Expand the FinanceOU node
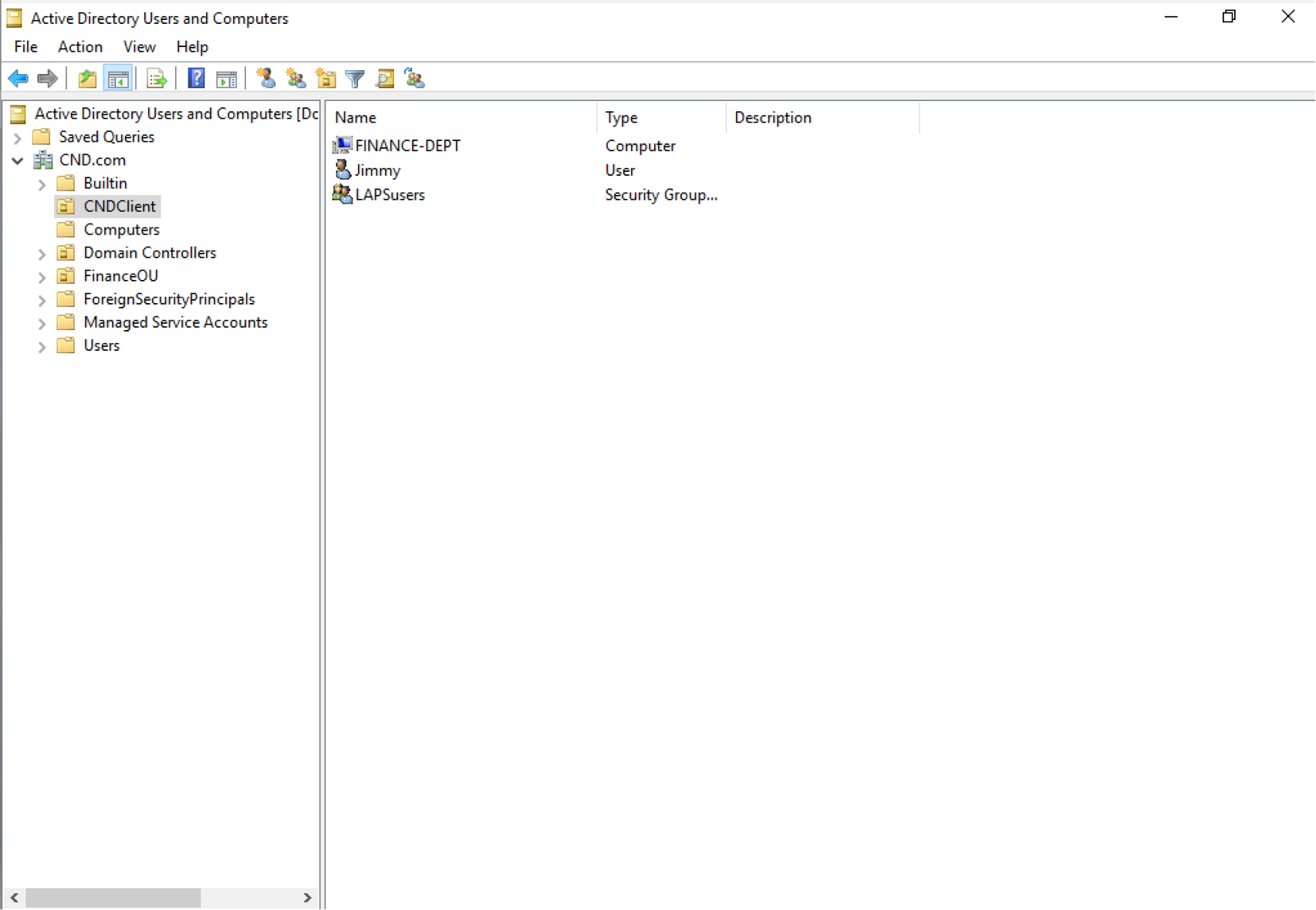Image resolution: width=1316 pixels, height=910 pixels. [x=42, y=277]
